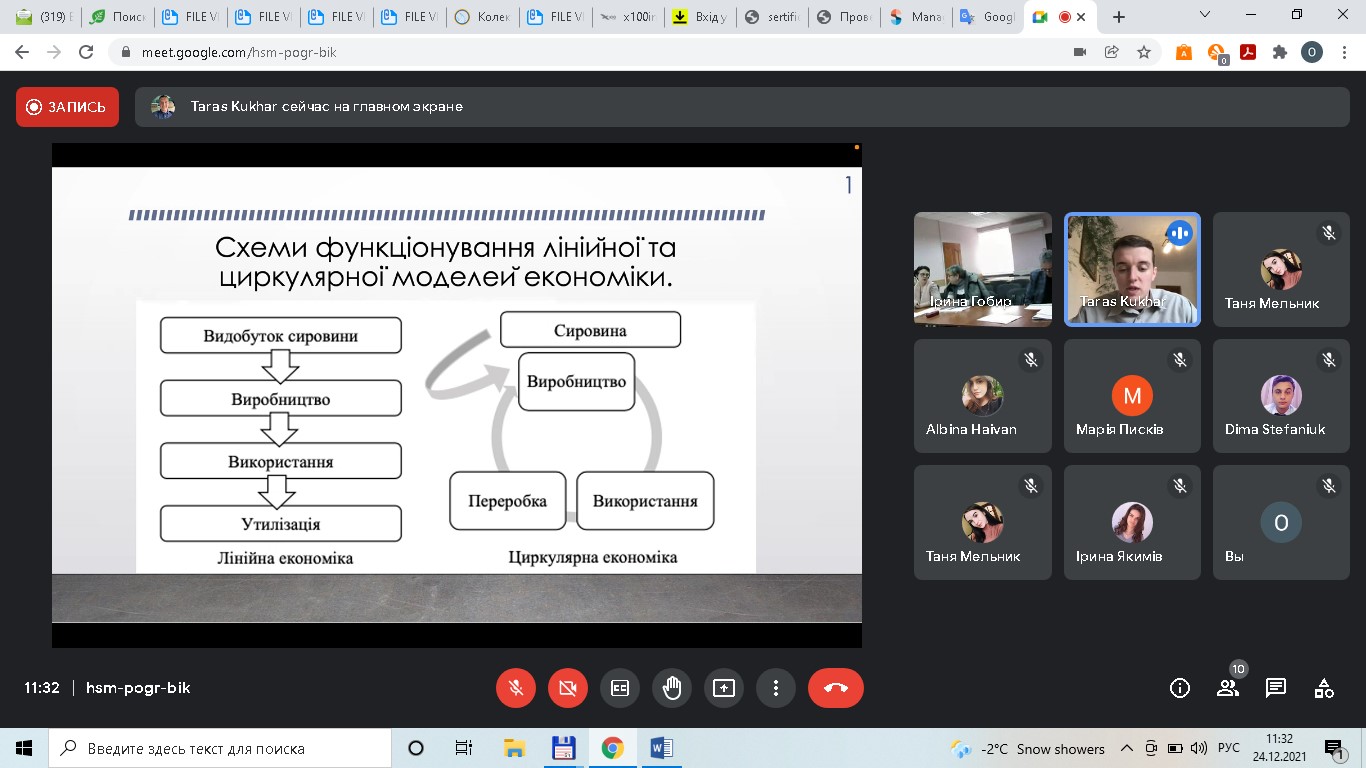
Task: Switch to the 'sertific' tab
Action: (774, 17)
